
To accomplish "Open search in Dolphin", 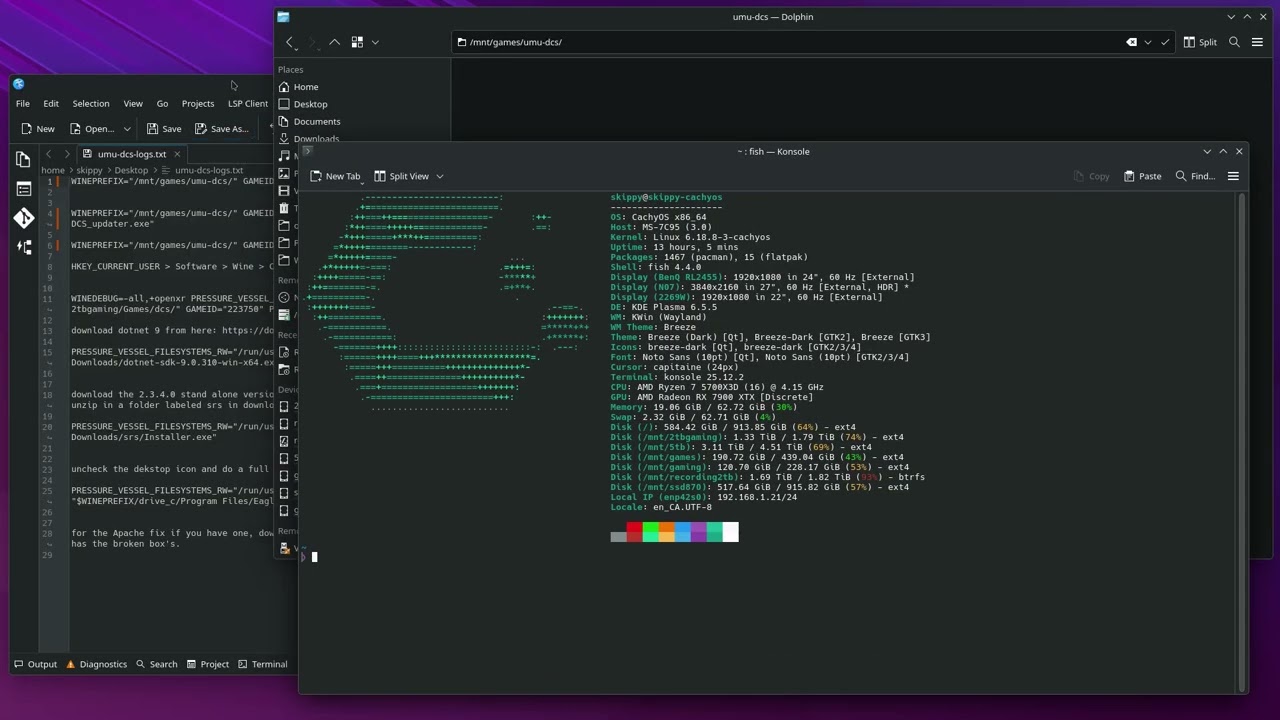I will pos(1234,42).
